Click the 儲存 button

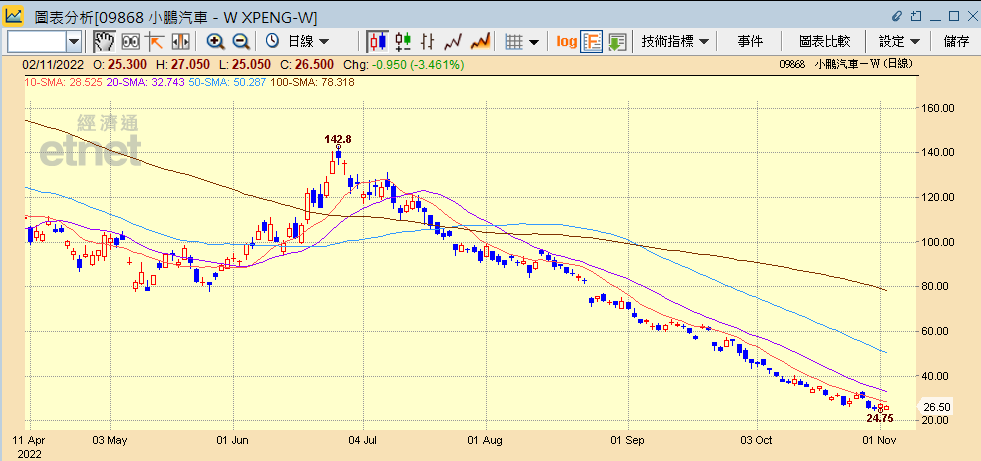point(957,42)
